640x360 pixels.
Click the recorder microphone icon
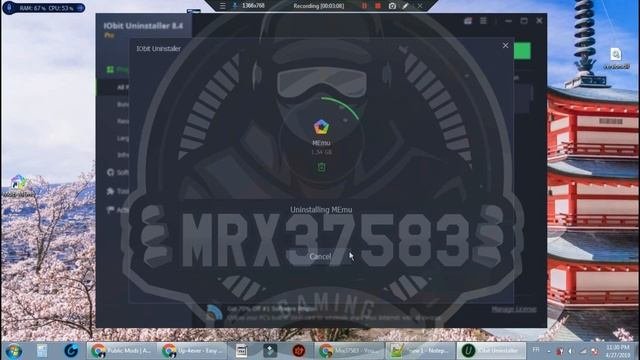235,6
